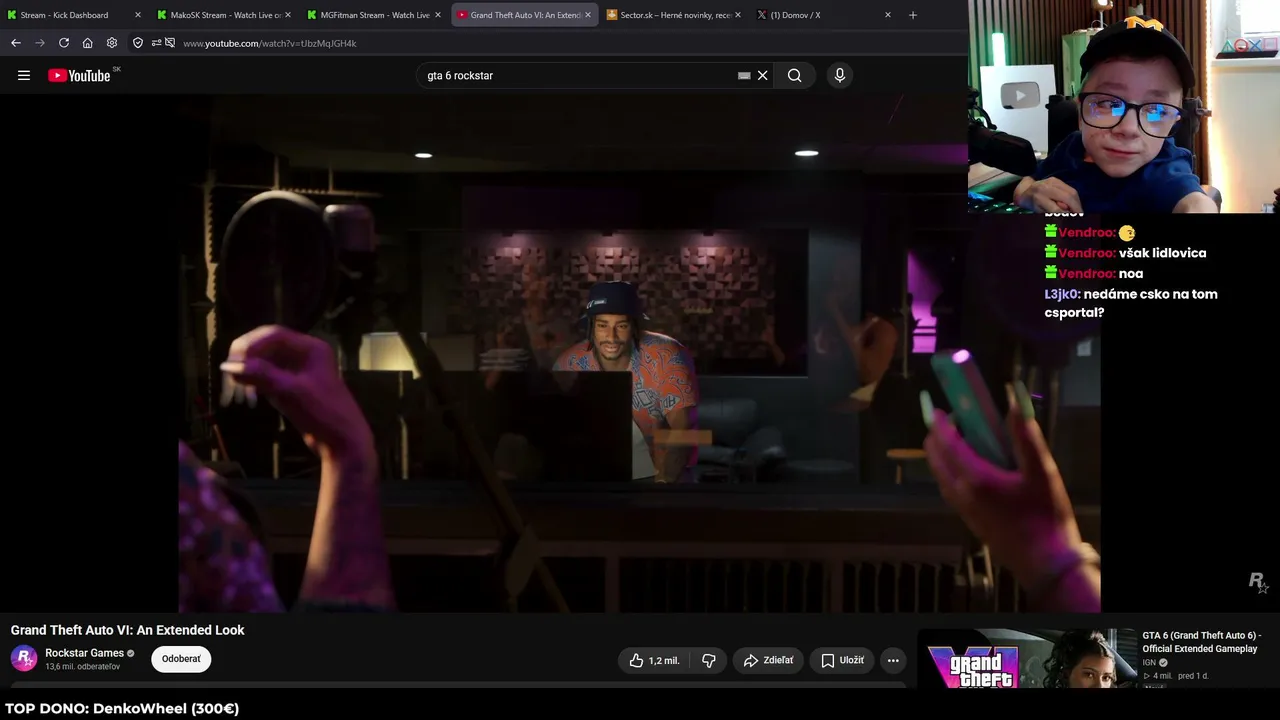Viewport: 1280px width, 720px height.
Task: Click chat message 'nedáme csko na tom csportal?'
Action: point(1131,303)
